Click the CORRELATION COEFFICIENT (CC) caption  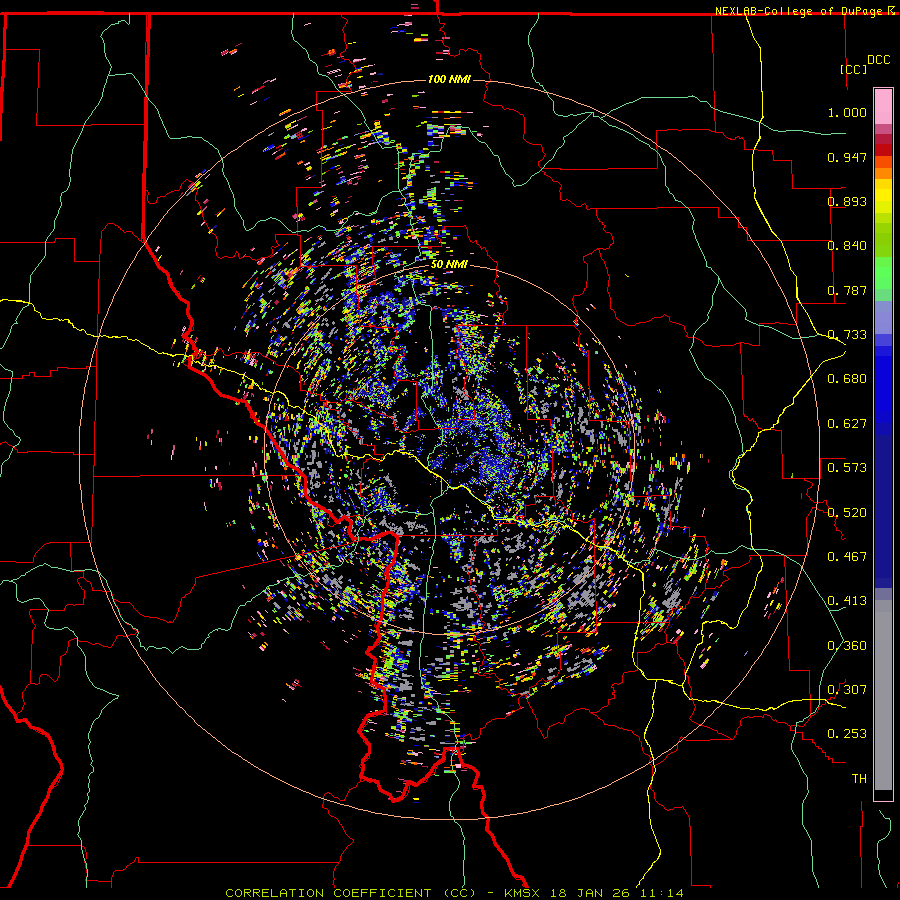click(x=351, y=893)
